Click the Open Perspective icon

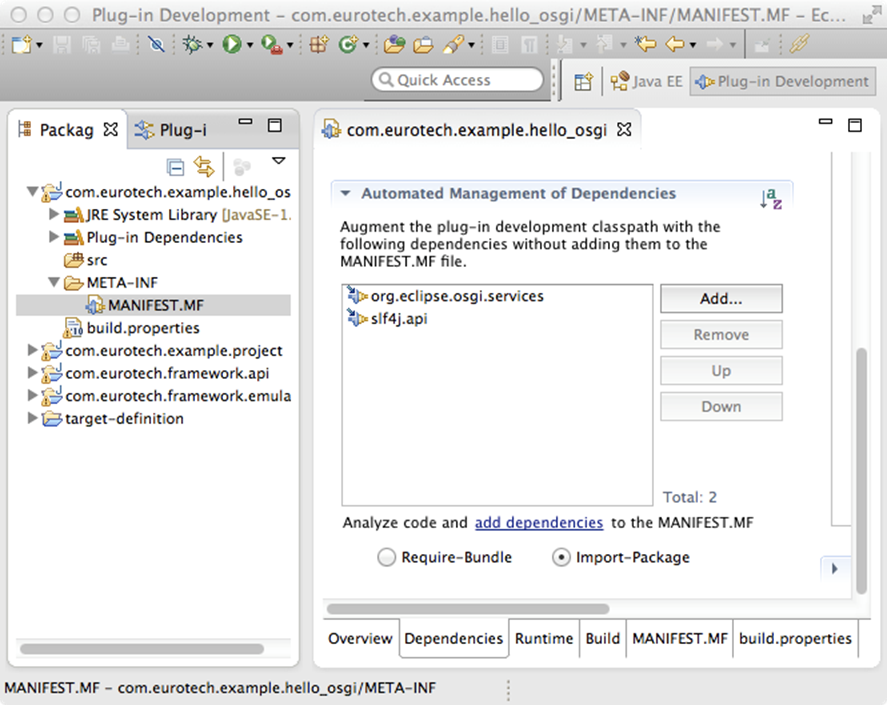(583, 81)
